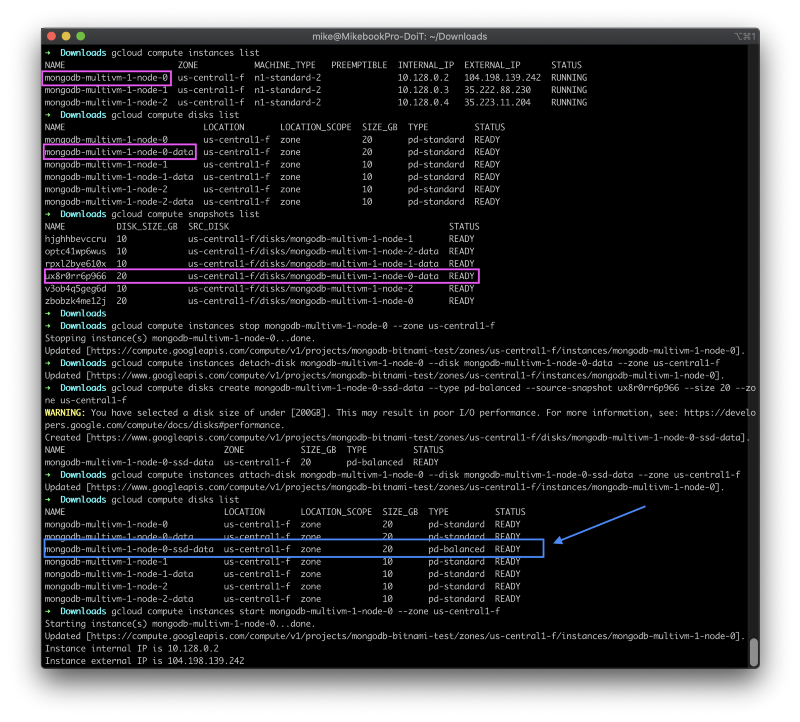
Task: Click the blue-boxed mongodb-multivm-1-node-0-ssd-data row
Action: 294,549
